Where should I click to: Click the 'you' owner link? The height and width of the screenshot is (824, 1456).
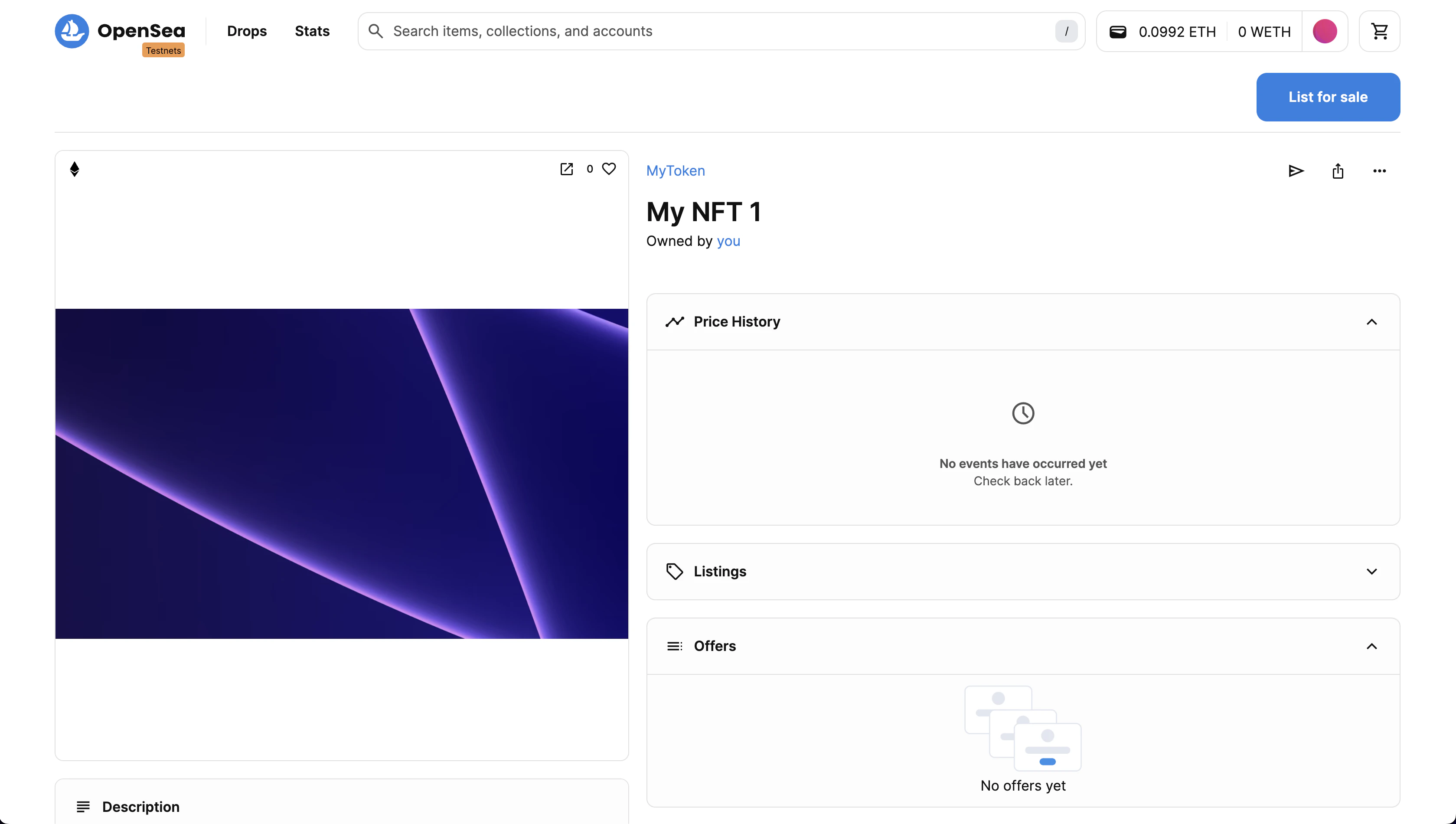(x=728, y=241)
